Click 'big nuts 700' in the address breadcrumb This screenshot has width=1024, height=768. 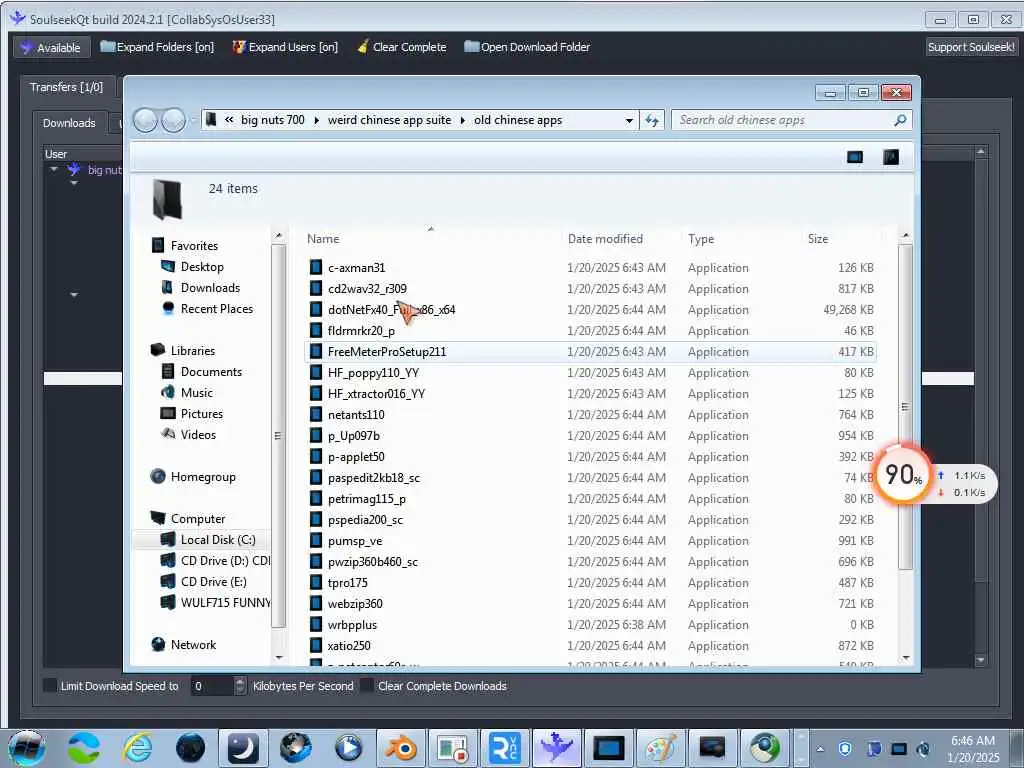(x=272, y=120)
